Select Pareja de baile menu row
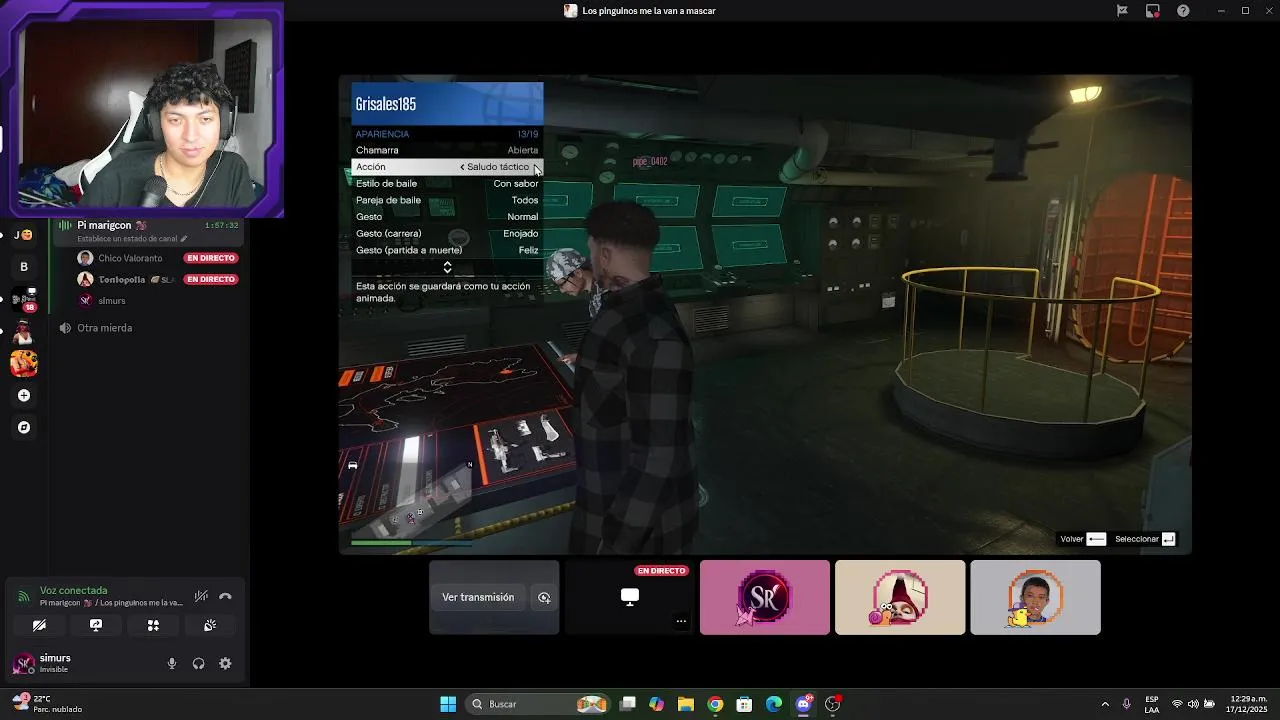Screen dimensions: 1280x720 coord(447,200)
